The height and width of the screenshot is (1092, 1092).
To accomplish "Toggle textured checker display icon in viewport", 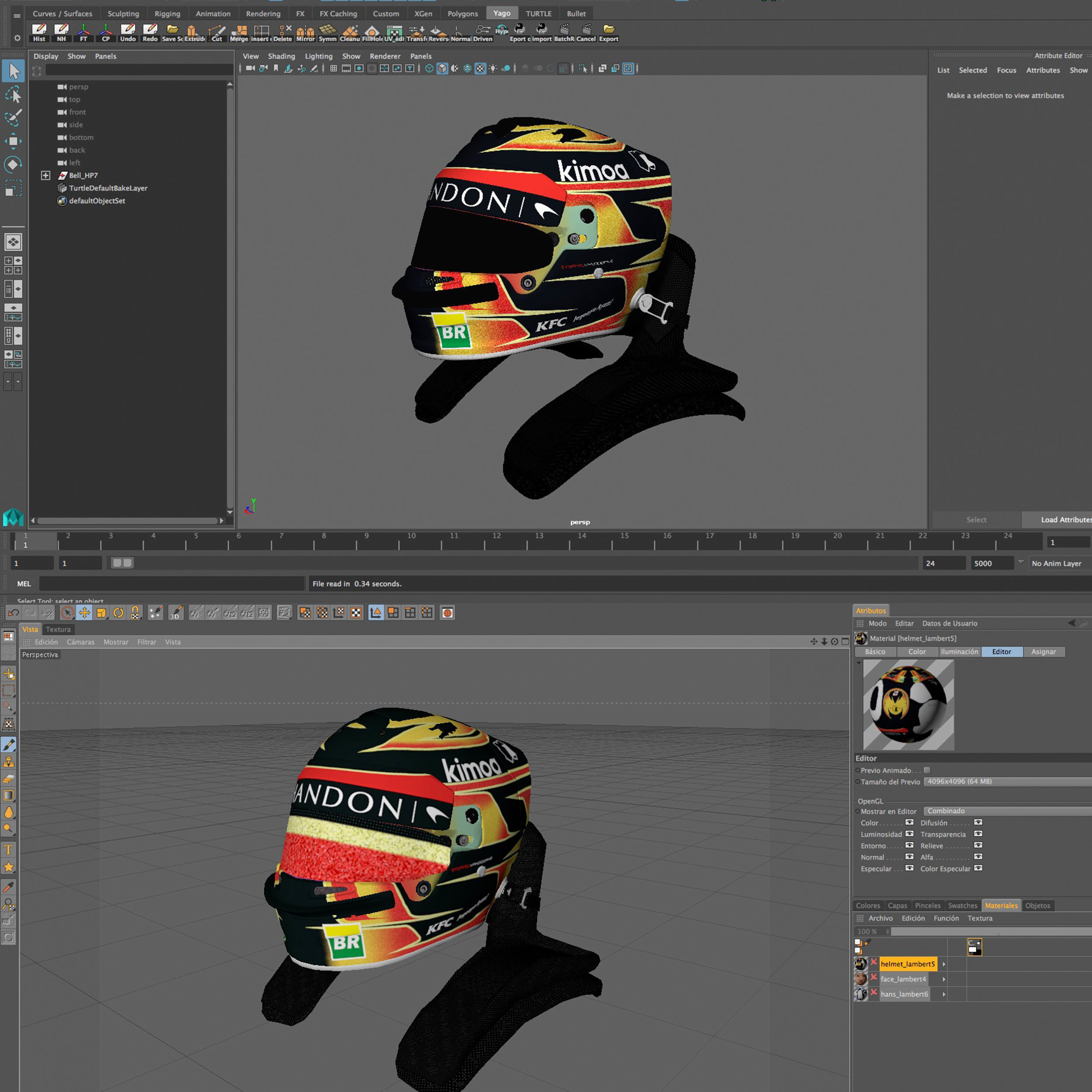I will [480, 69].
